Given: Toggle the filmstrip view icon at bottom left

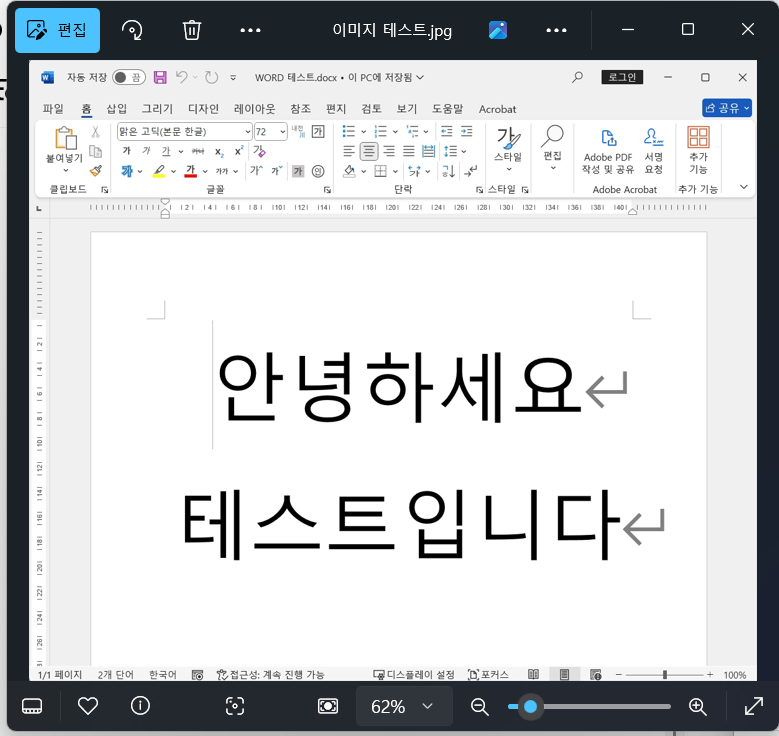Looking at the screenshot, I should click(x=32, y=706).
